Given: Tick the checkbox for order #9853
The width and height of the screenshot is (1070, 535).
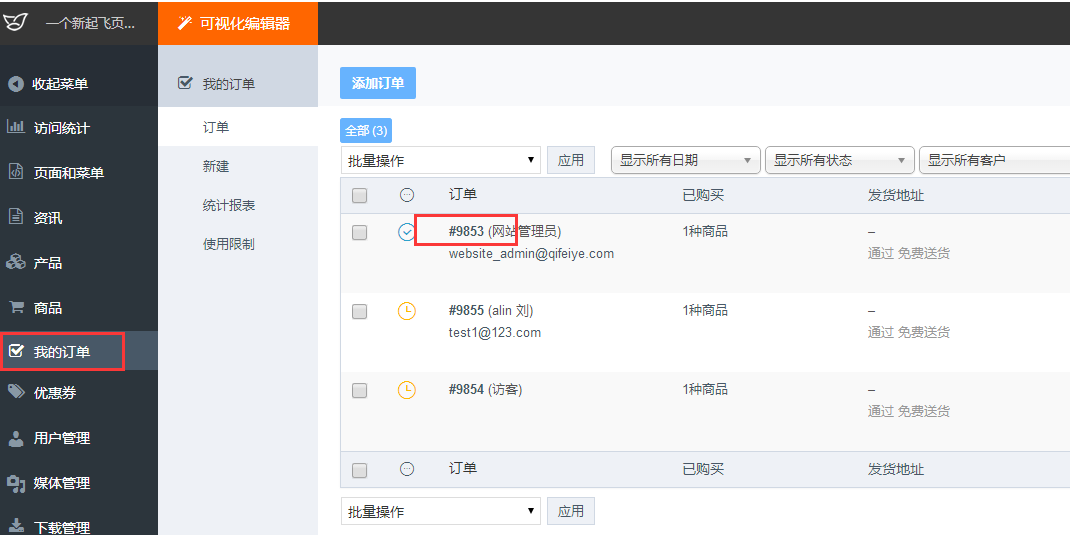Looking at the screenshot, I should (x=360, y=233).
